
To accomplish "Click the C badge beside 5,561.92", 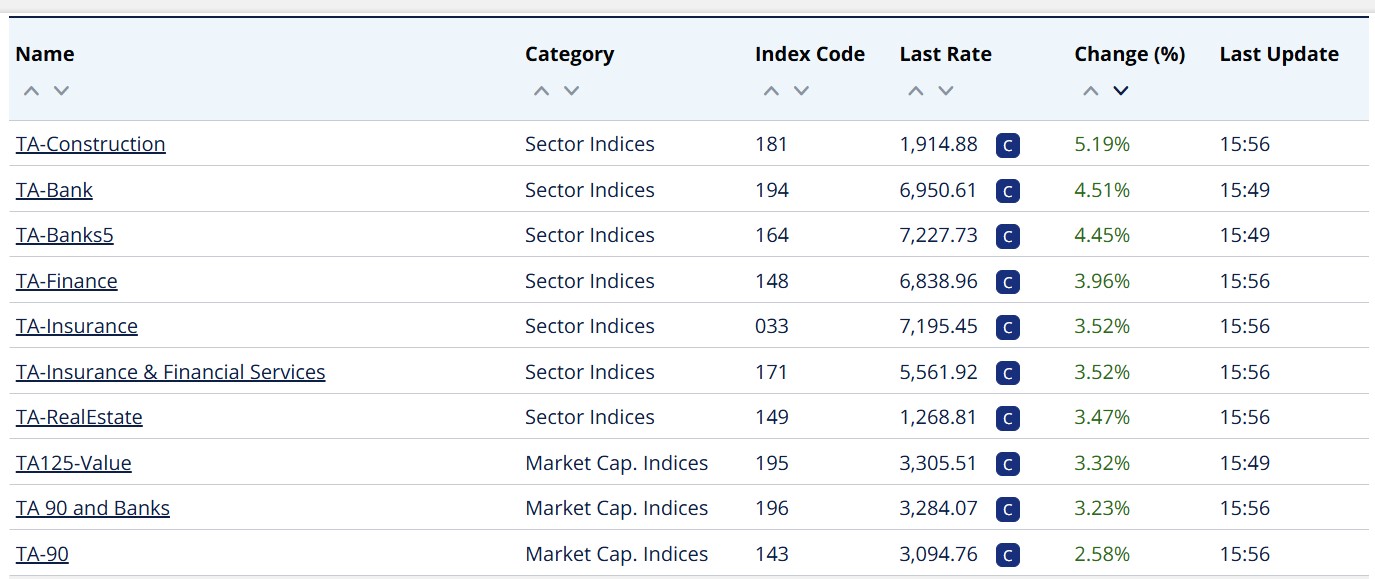I will (x=1008, y=373).
